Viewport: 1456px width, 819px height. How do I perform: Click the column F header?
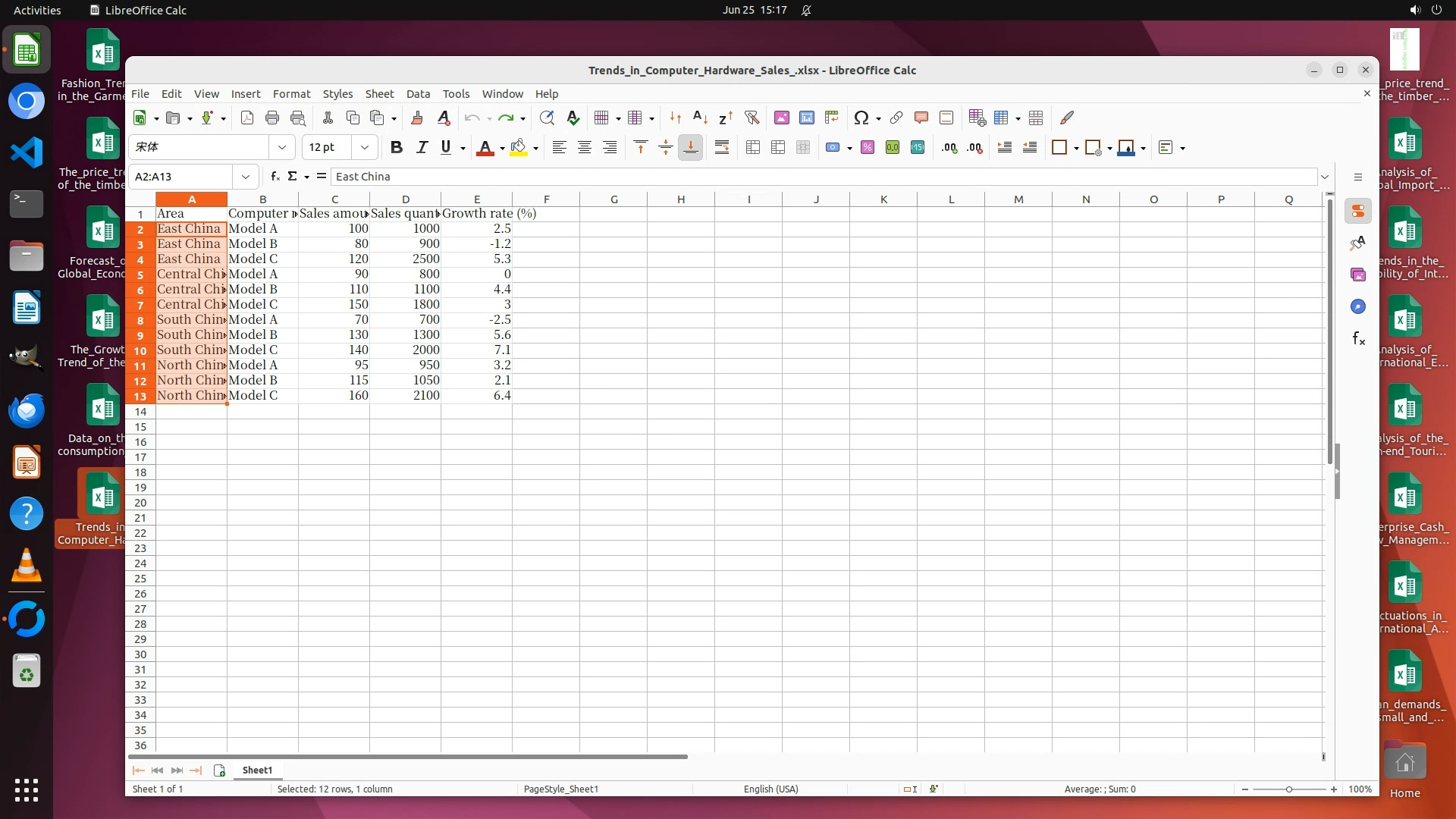click(x=546, y=199)
